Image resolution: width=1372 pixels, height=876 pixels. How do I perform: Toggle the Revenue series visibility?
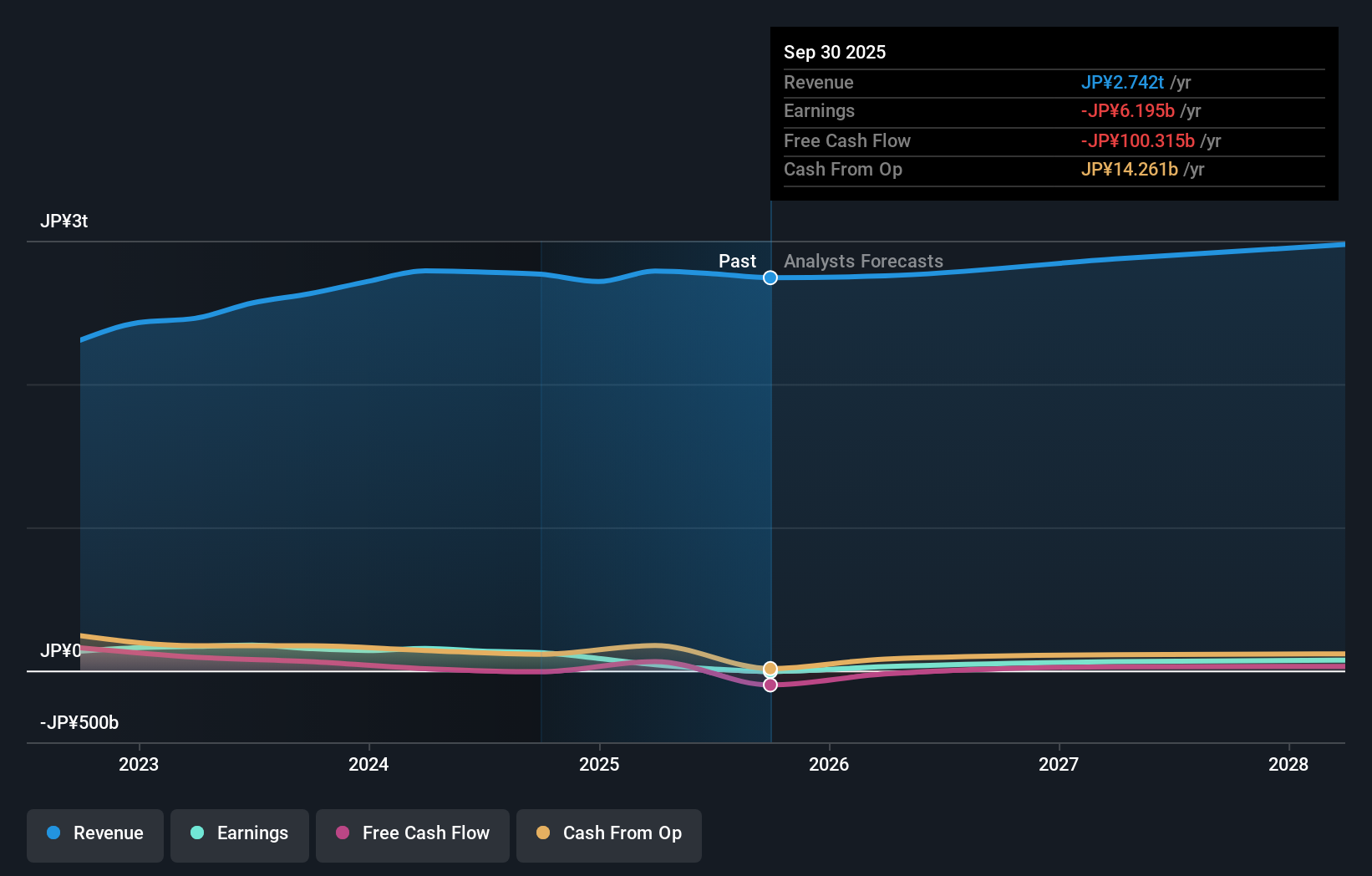[94, 835]
